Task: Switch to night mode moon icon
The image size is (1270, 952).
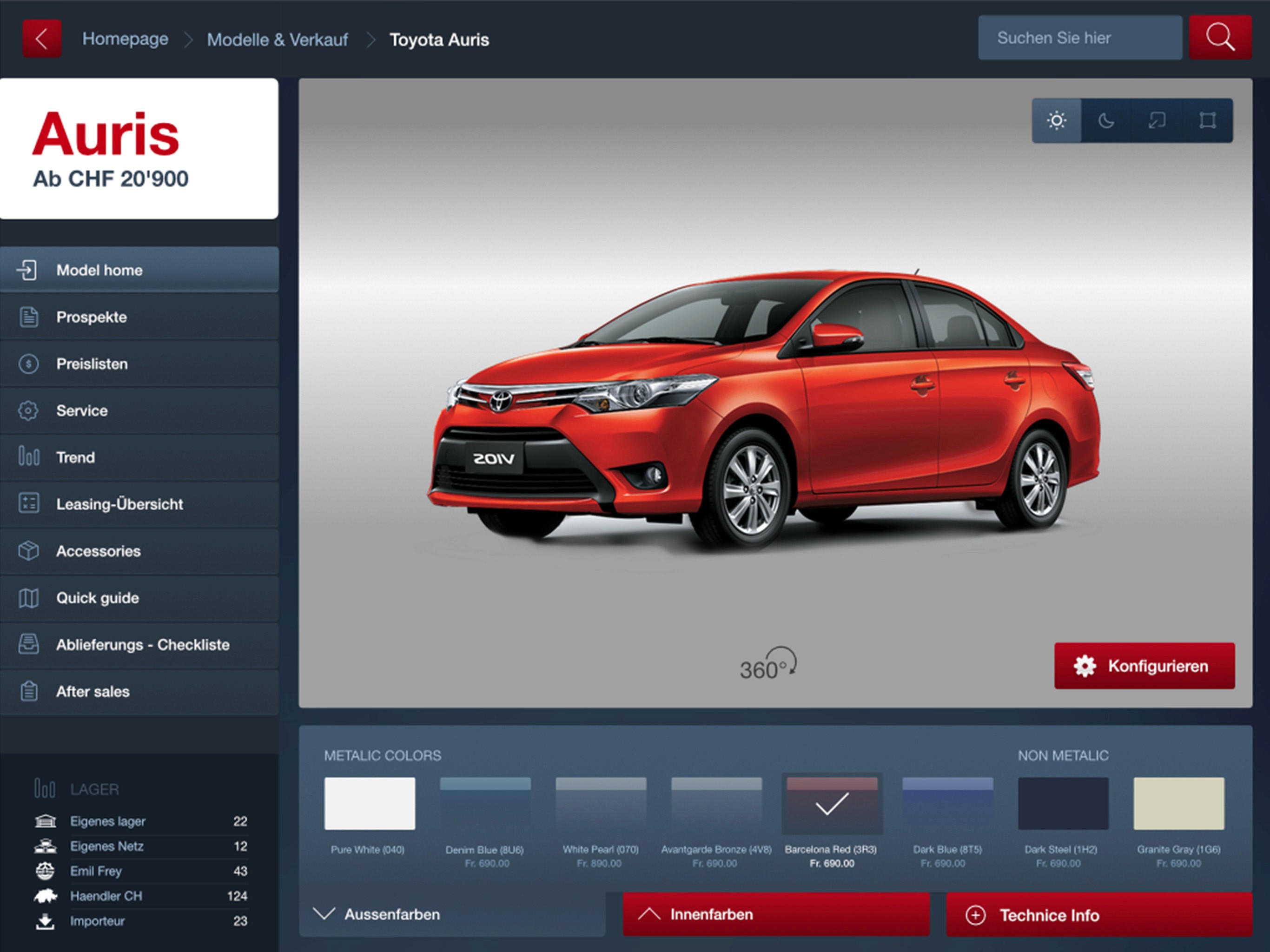Action: pos(1106,120)
